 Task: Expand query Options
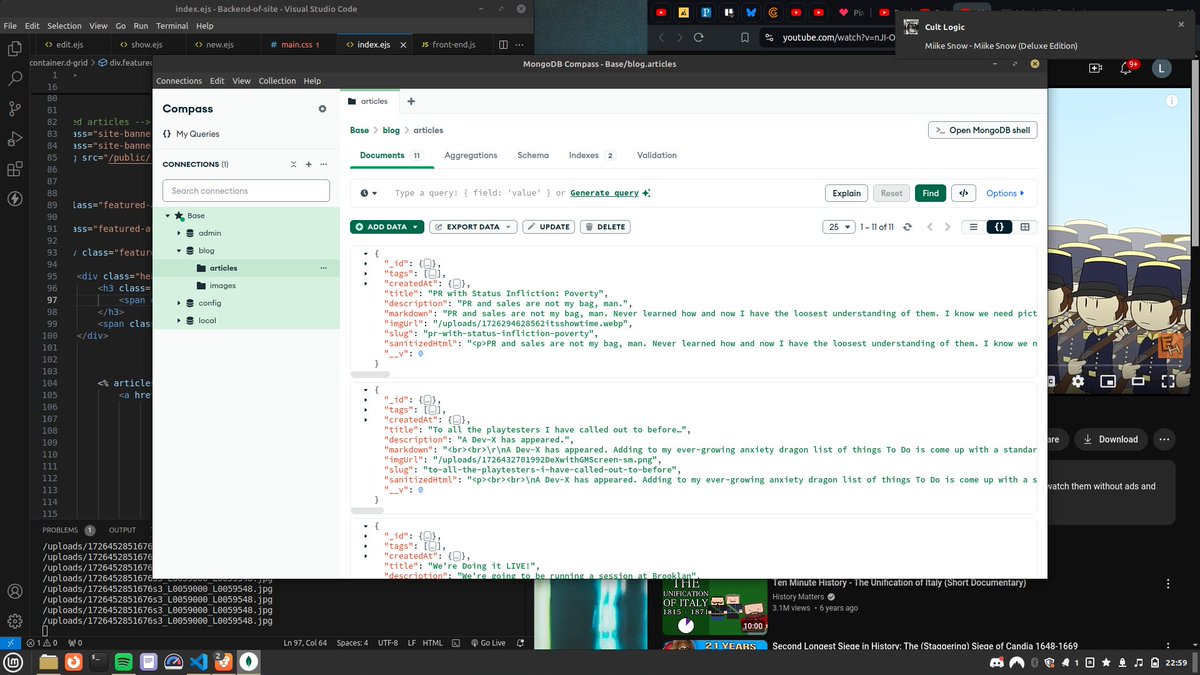(1005, 193)
